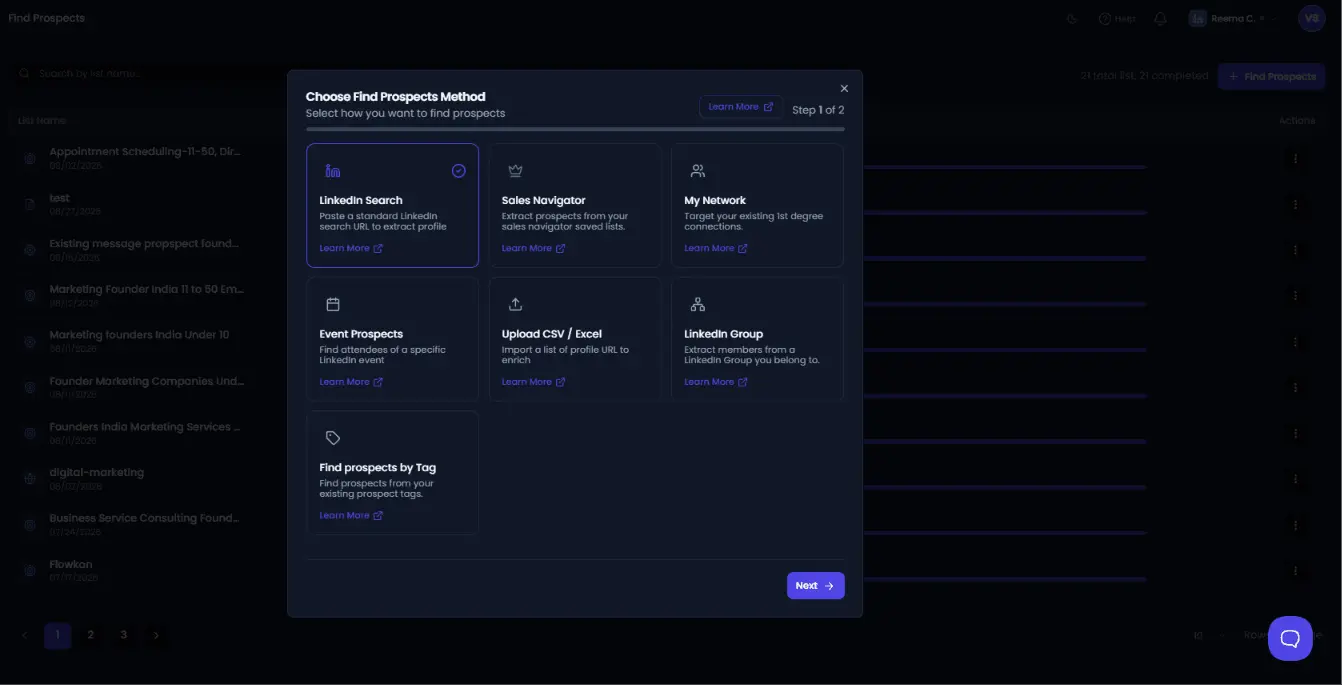Open the digital-marketing list name
The width and height of the screenshot is (1342, 685).
click(97, 472)
